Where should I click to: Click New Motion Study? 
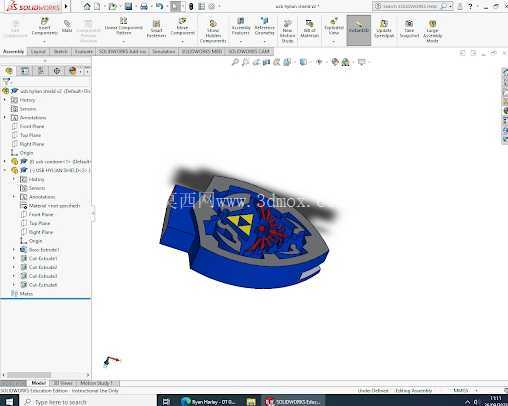click(x=287, y=31)
